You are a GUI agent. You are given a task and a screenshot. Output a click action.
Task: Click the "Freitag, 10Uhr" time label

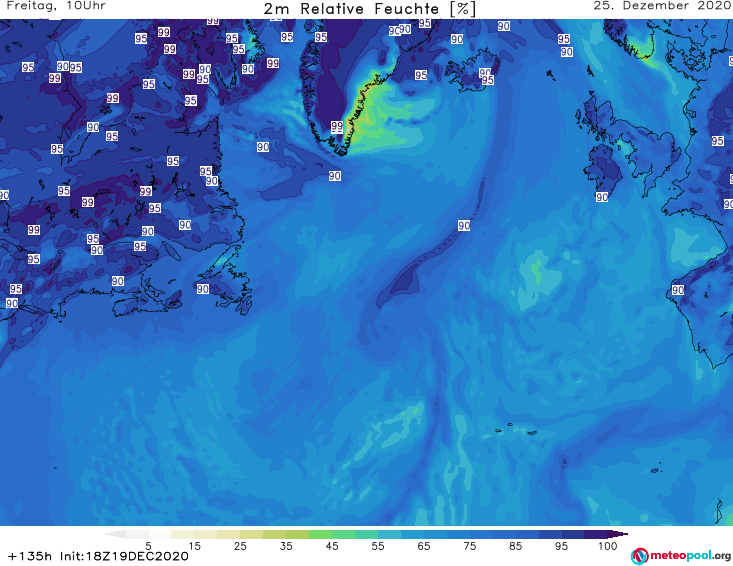coord(56,6)
